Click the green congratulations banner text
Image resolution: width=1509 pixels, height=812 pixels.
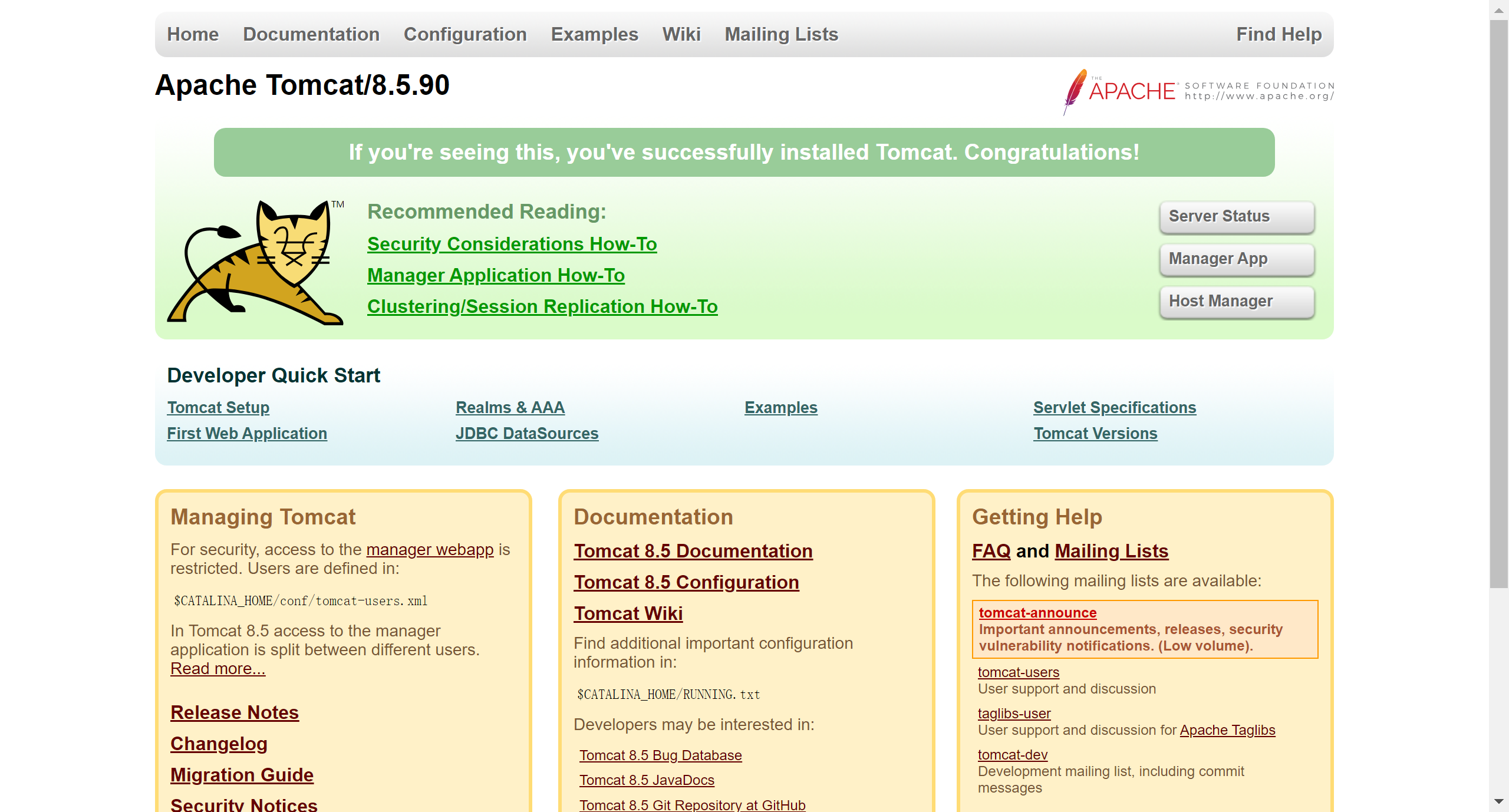click(x=744, y=152)
